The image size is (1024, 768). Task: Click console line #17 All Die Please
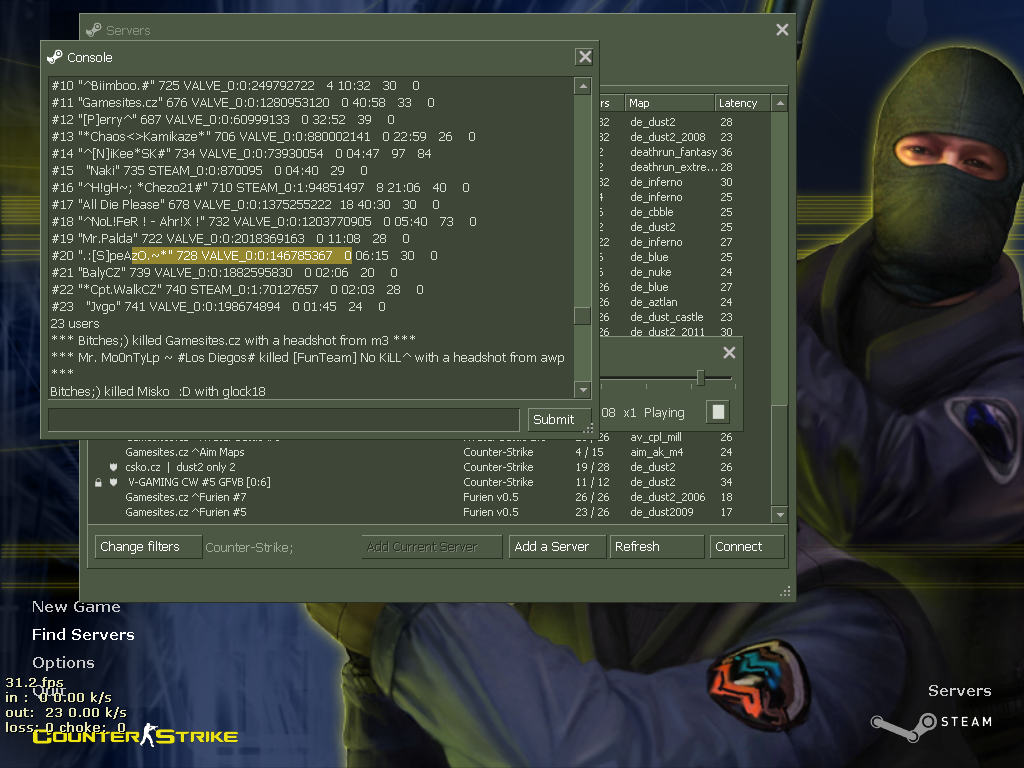(246, 204)
